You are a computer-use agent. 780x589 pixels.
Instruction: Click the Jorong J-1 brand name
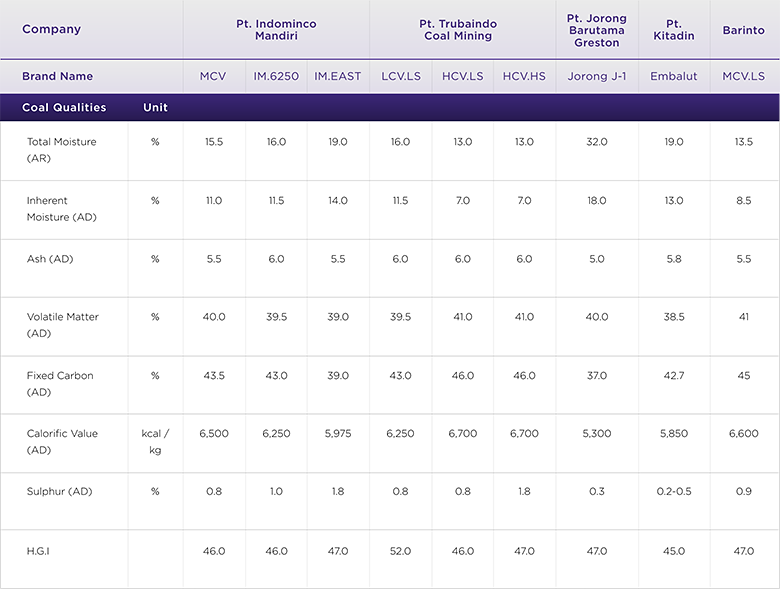click(x=596, y=76)
